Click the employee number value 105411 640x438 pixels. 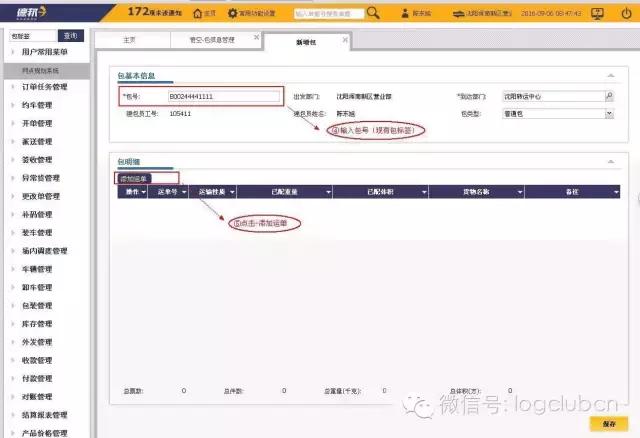click(180, 113)
